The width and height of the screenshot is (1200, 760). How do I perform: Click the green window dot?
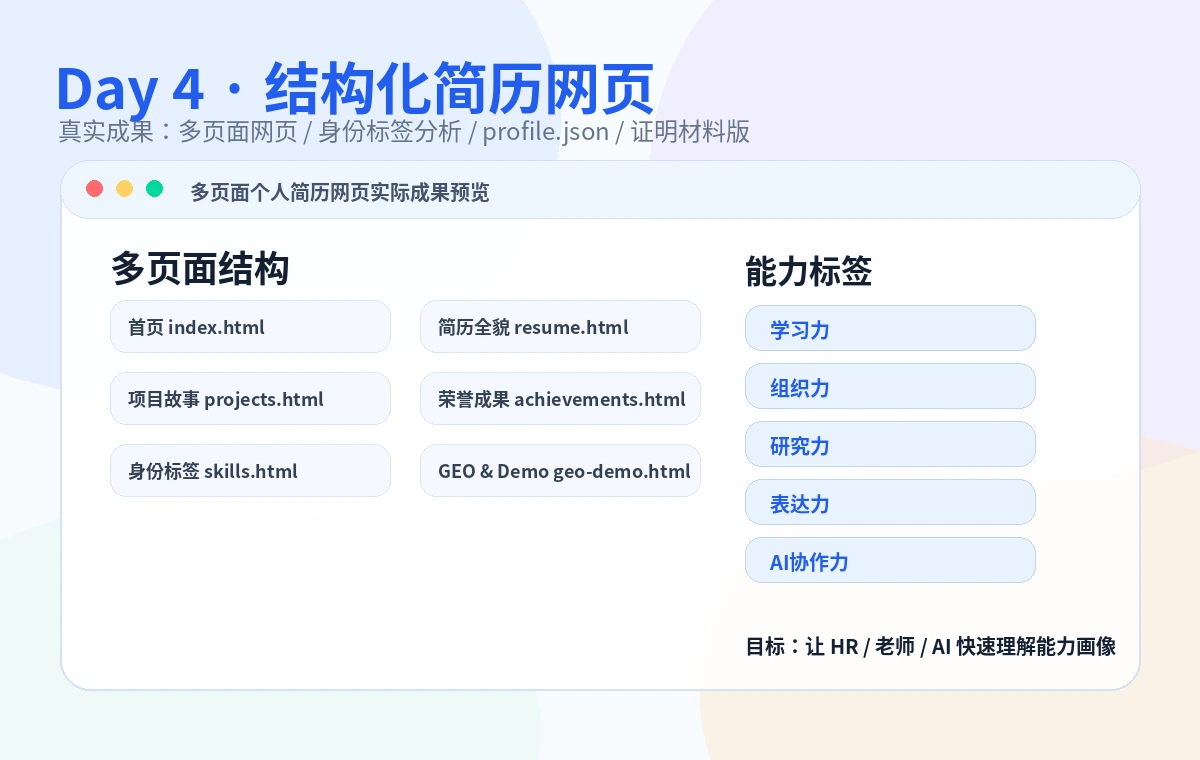point(154,189)
